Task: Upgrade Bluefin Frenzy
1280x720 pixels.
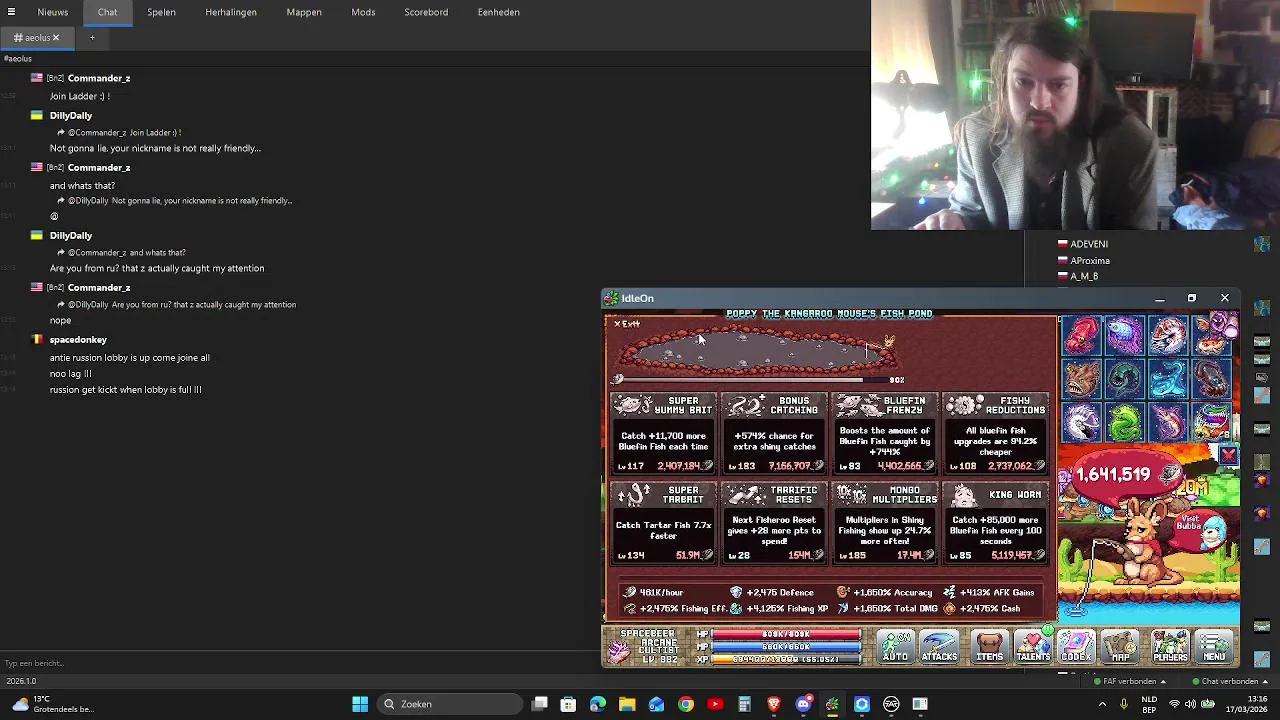Action: click(885, 433)
